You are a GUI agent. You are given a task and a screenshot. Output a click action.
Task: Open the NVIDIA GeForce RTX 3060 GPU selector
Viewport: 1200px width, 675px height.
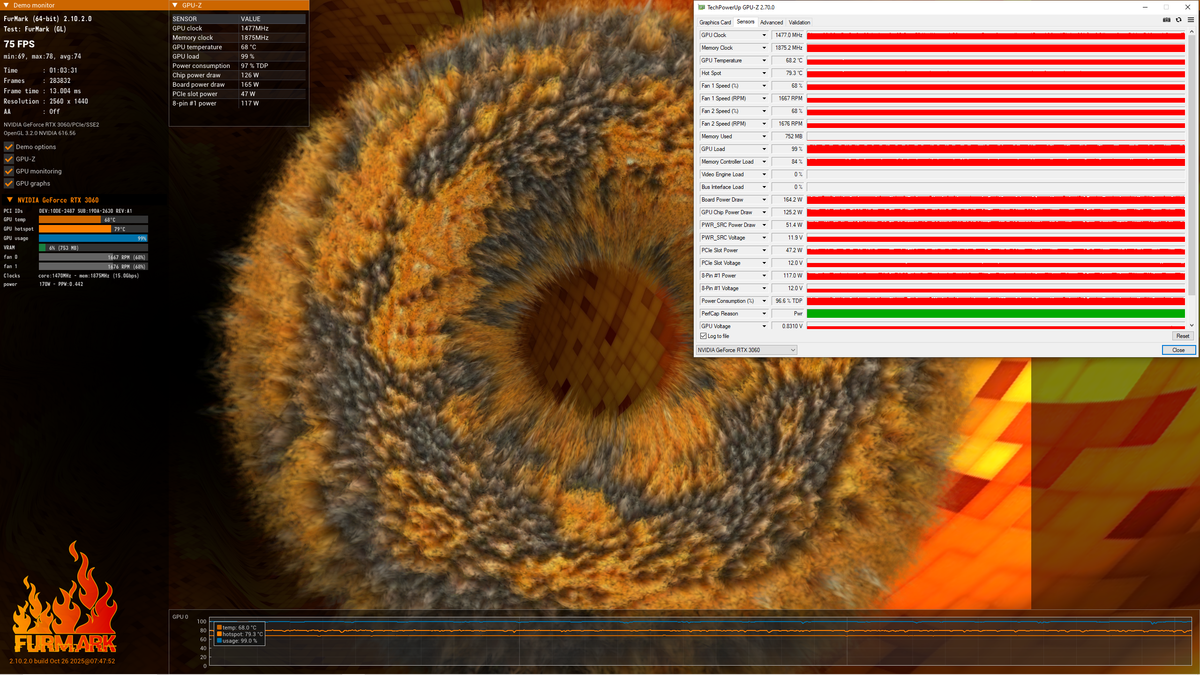point(746,350)
